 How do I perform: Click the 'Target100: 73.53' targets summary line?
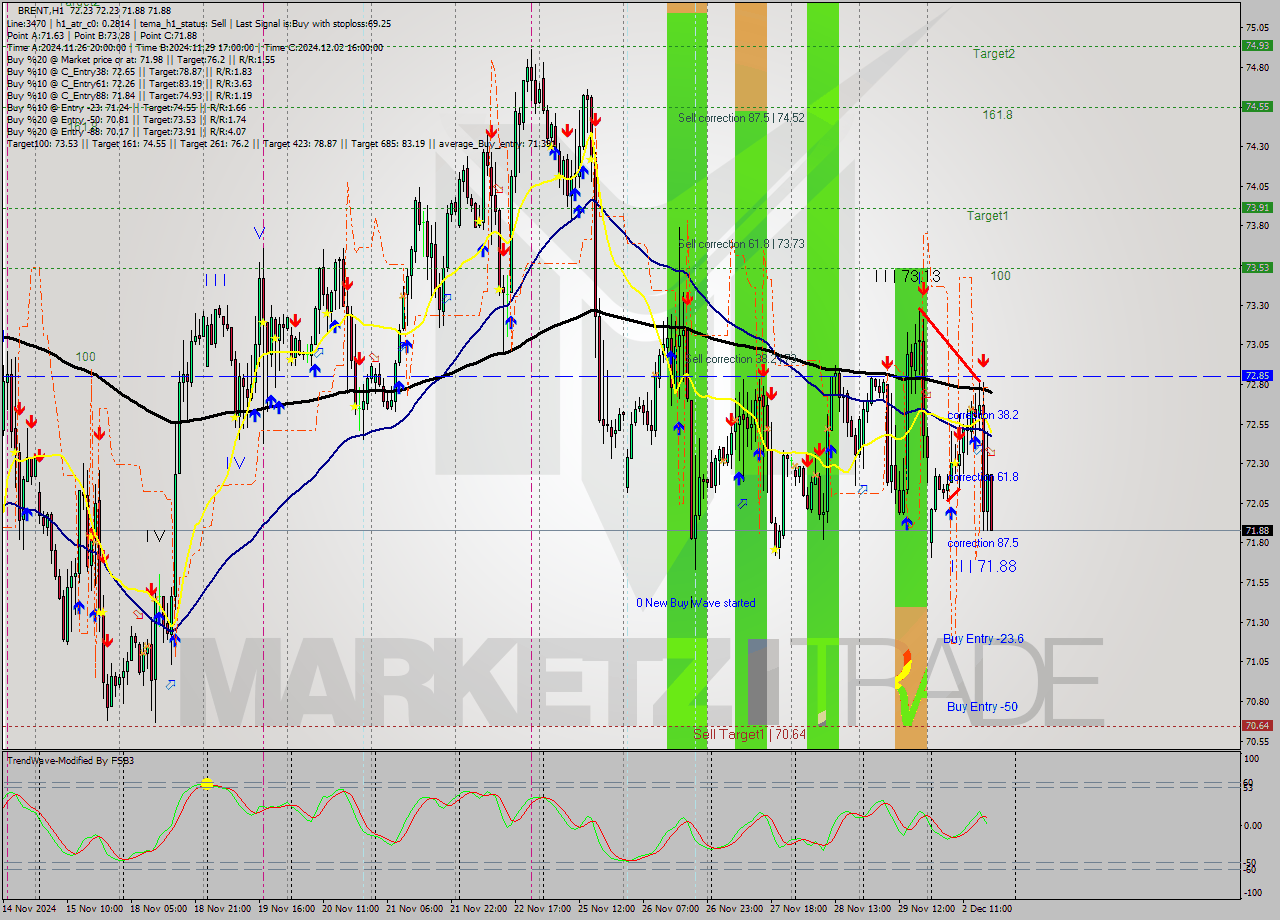[281, 143]
